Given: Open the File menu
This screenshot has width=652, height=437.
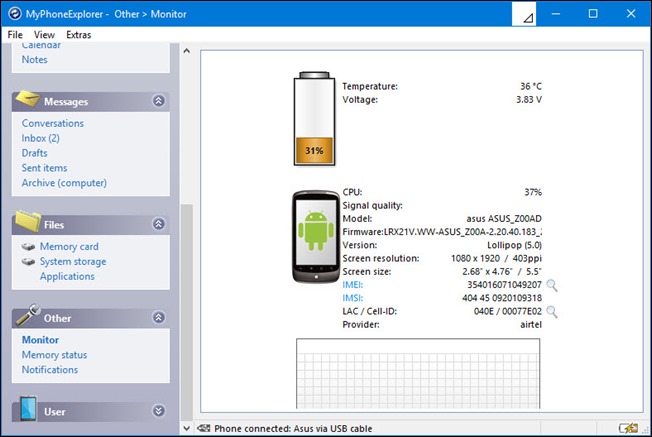Looking at the screenshot, I should (x=15, y=35).
